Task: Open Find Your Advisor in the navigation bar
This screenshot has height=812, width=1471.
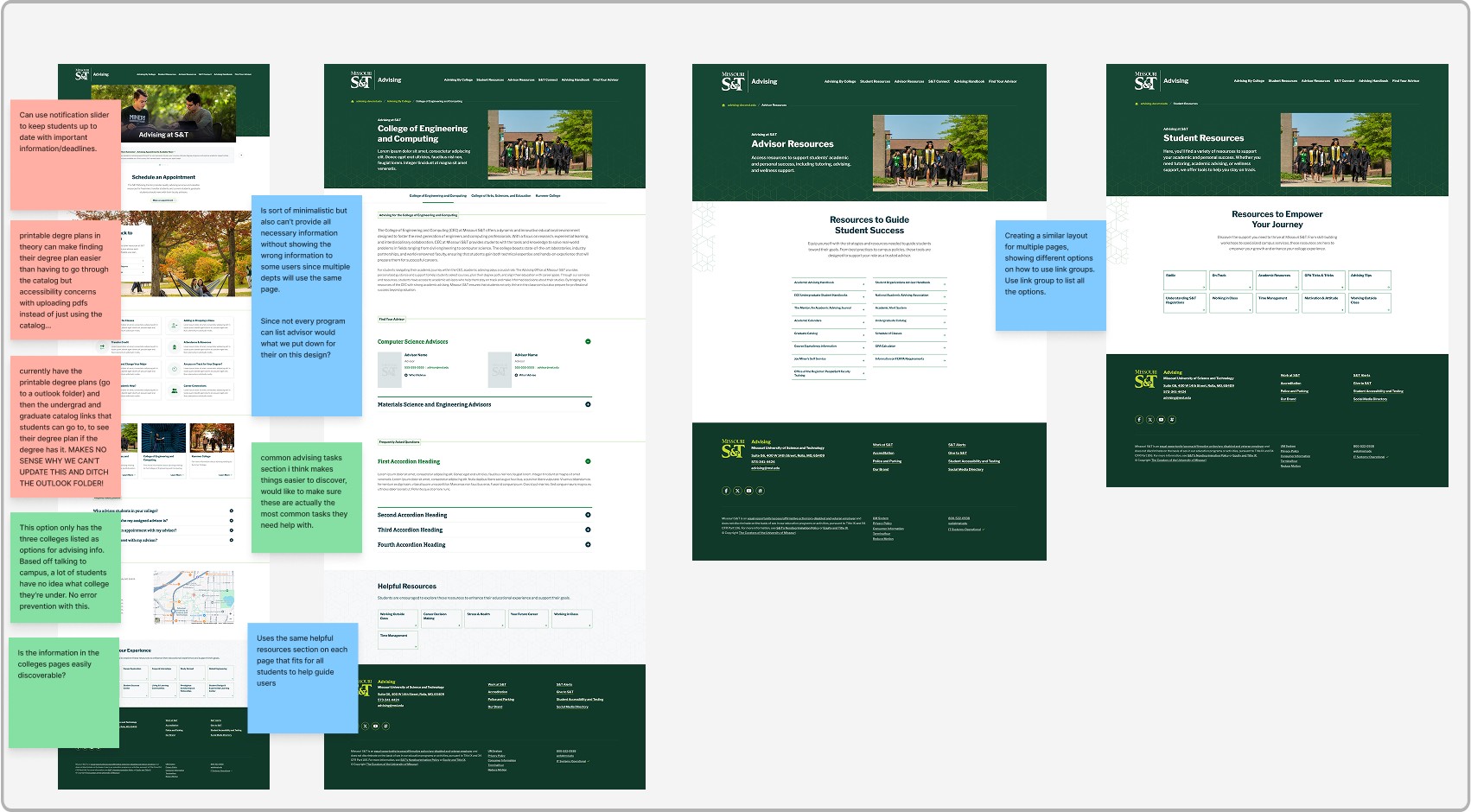Action: pyautogui.click(x=605, y=79)
